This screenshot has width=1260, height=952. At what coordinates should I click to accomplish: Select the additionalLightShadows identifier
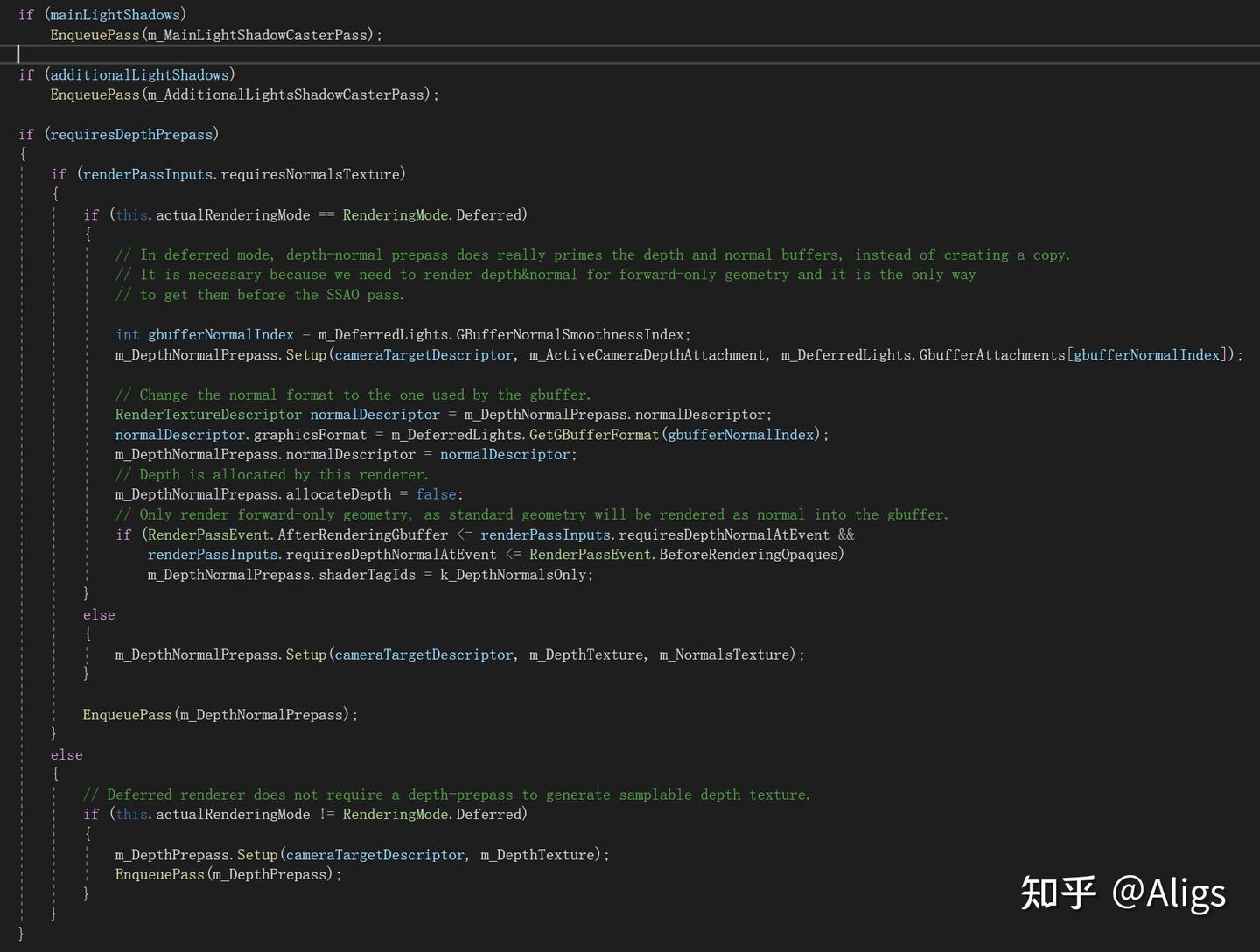pos(142,74)
